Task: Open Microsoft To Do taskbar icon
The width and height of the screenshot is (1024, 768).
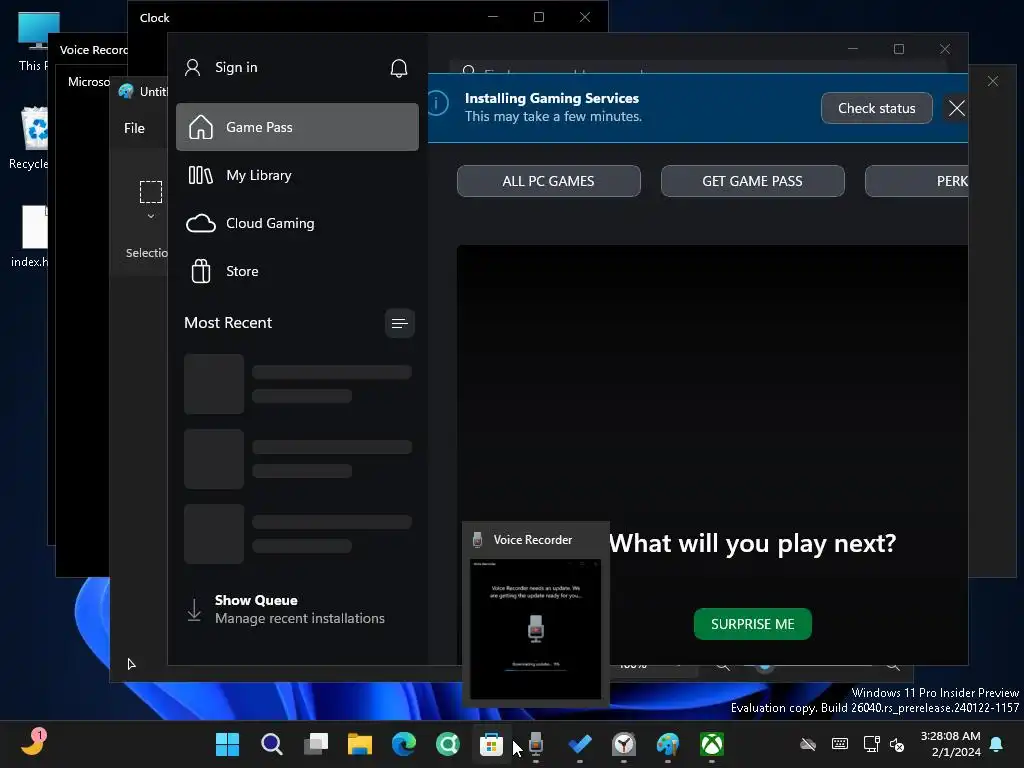Action: pyautogui.click(x=580, y=744)
